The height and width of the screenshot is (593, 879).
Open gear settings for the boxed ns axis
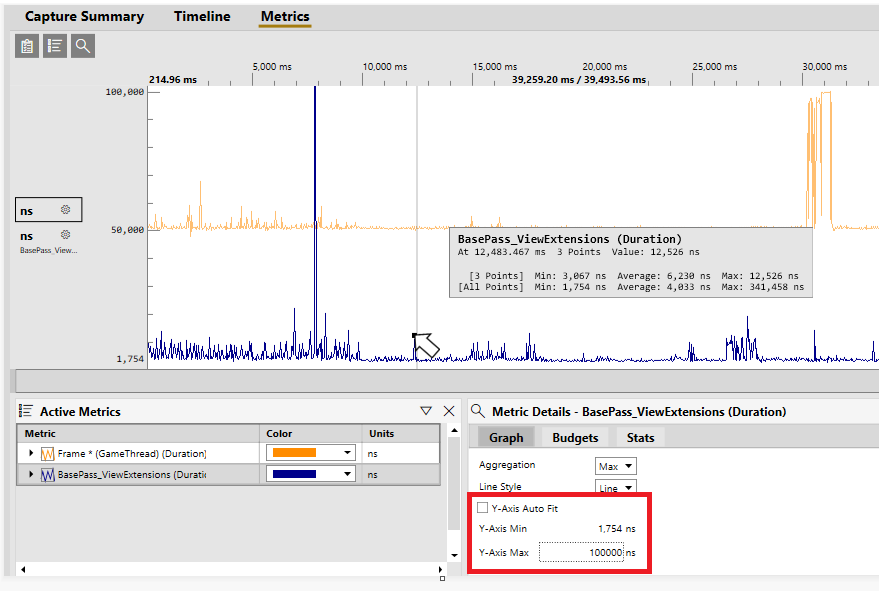66,210
